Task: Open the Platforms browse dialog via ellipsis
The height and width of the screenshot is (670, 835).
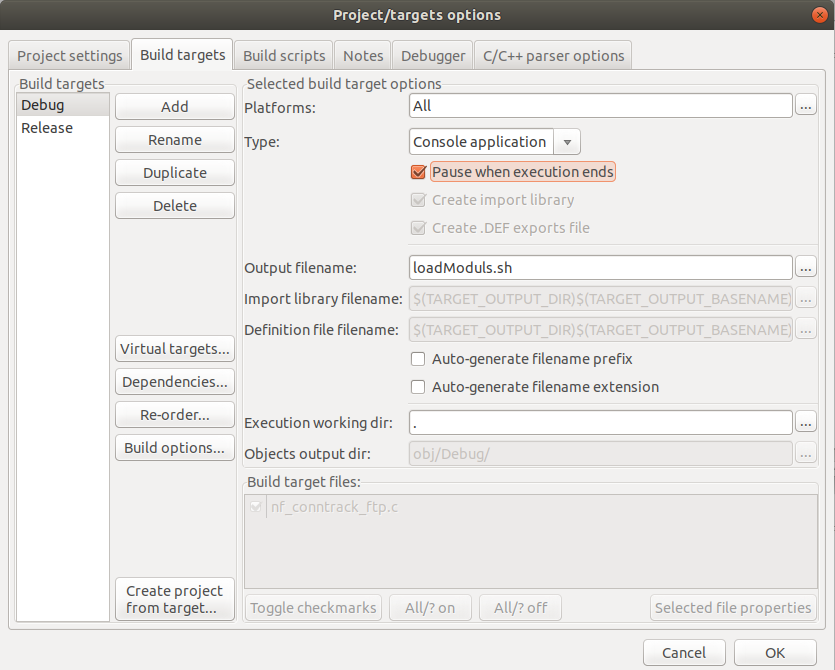Action: (x=806, y=105)
